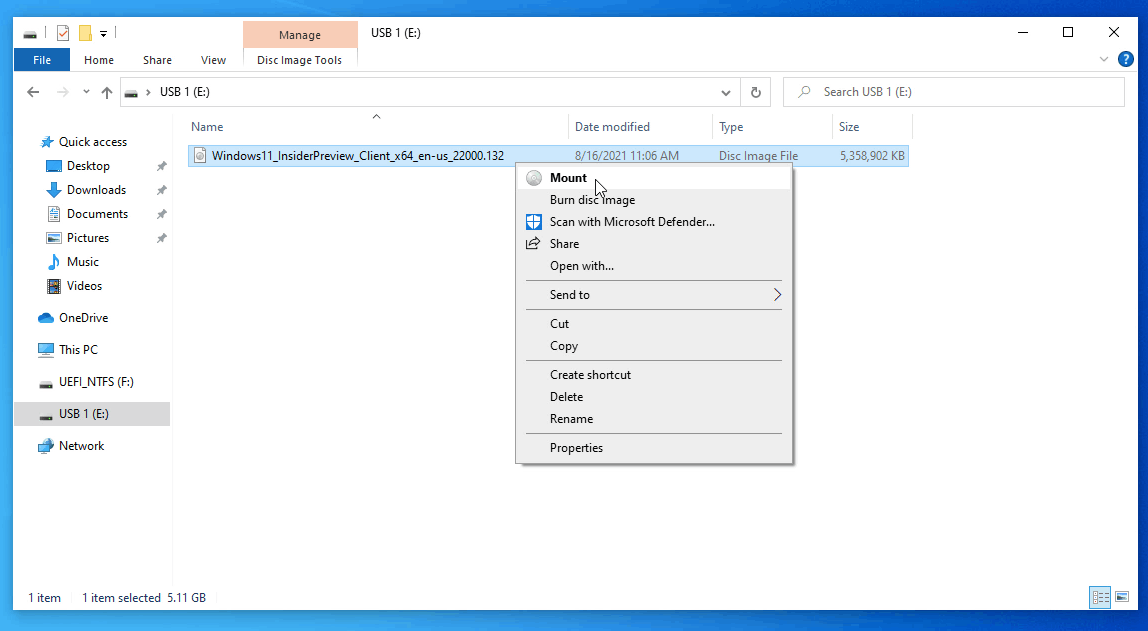Select the Windows11_InsiderPreview ISO file icon
The height and width of the screenshot is (631, 1148).
[x=200, y=155]
